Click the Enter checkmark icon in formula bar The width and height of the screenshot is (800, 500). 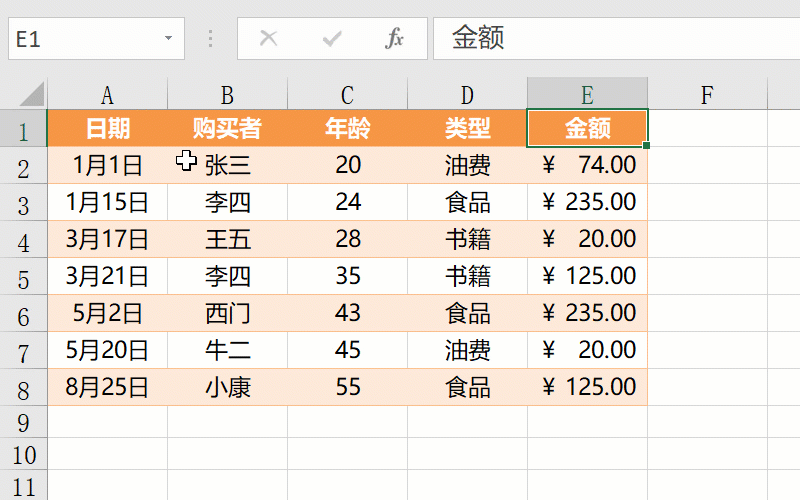coord(332,38)
